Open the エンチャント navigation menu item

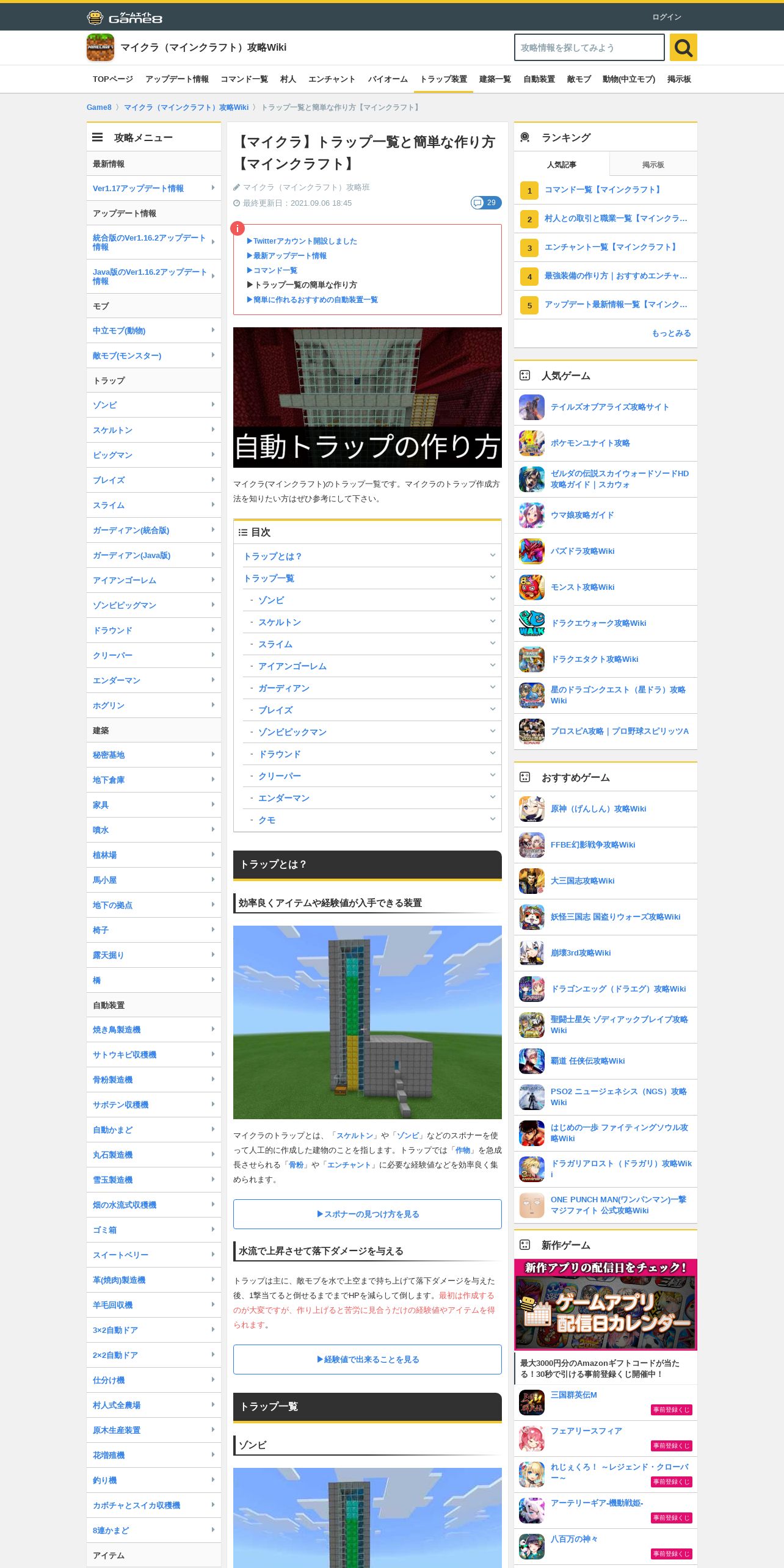(332, 79)
